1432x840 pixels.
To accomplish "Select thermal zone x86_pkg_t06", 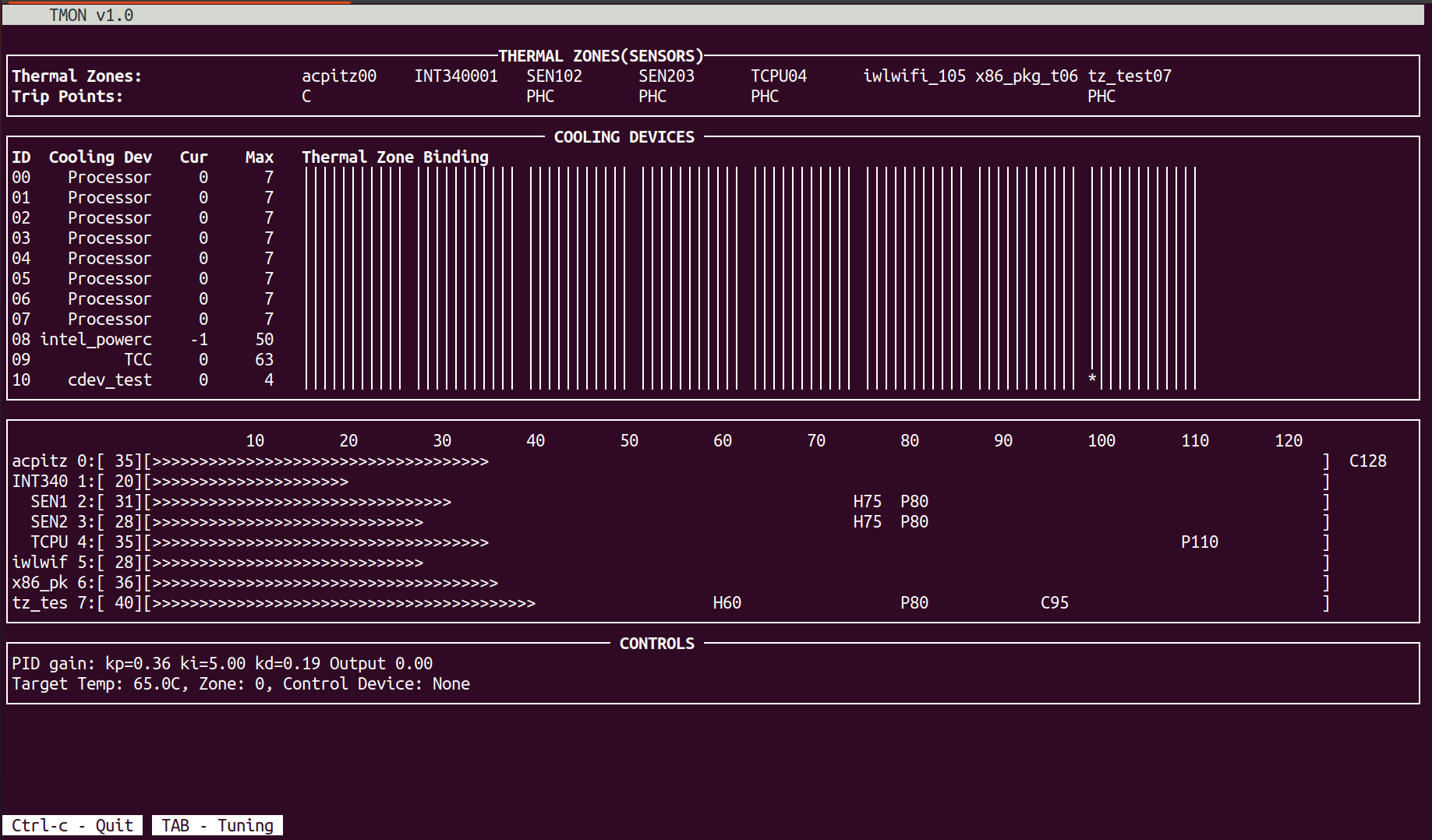I will 1027,76.
